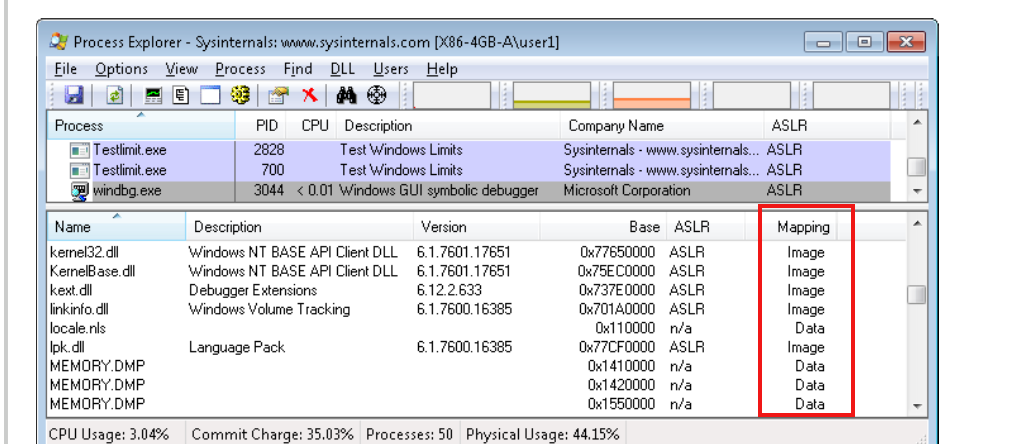Click the Refresh Now toolbar icon
The width and height of the screenshot is (1012, 444).
point(114,96)
